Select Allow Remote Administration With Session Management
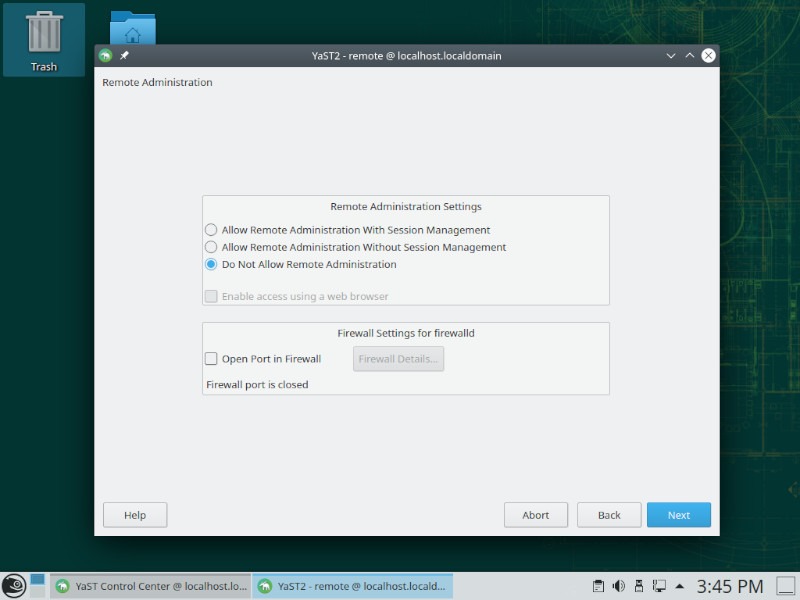Image resolution: width=800 pixels, height=600 pixels. coord(211,229)
